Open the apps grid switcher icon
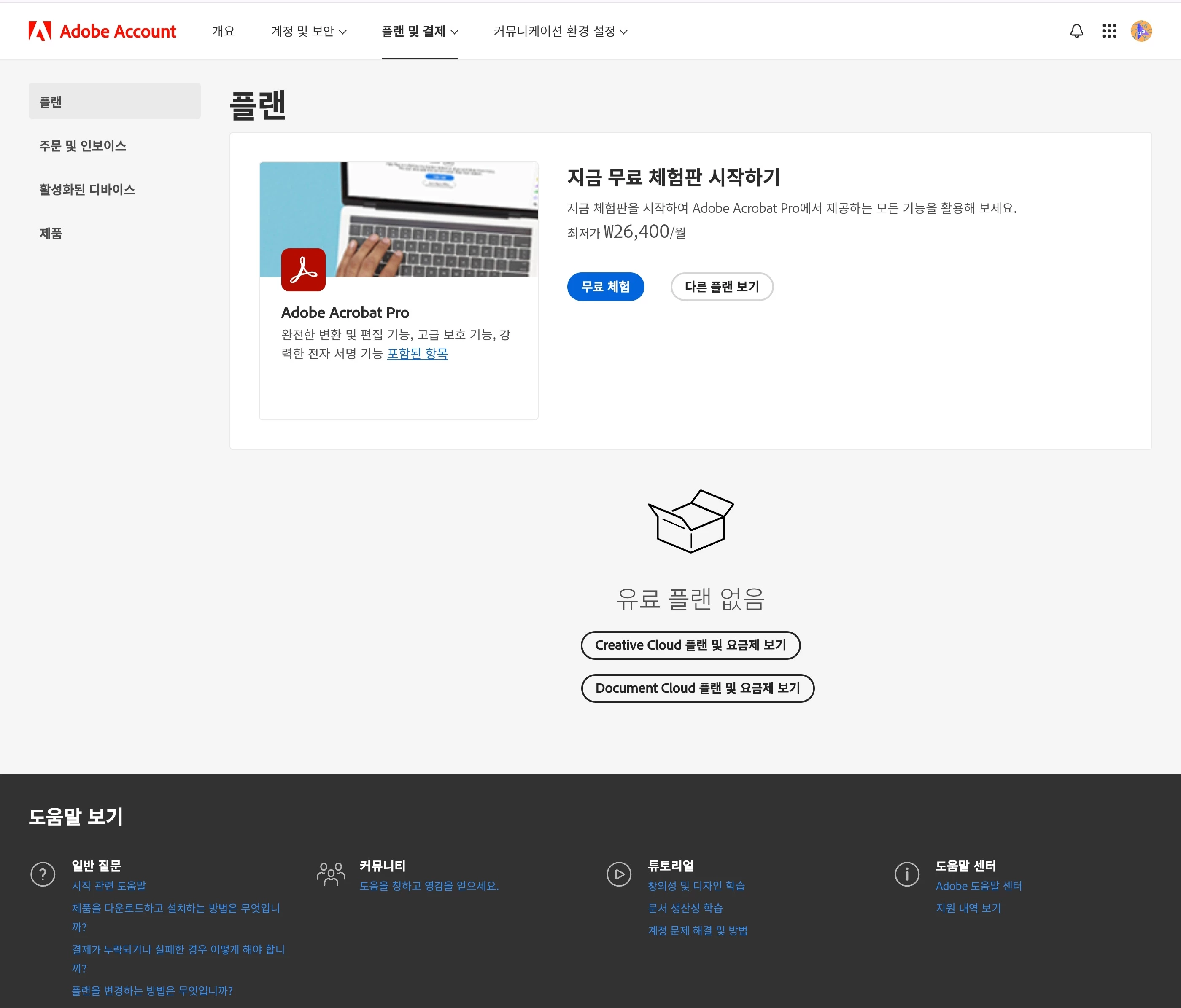 1108,31
